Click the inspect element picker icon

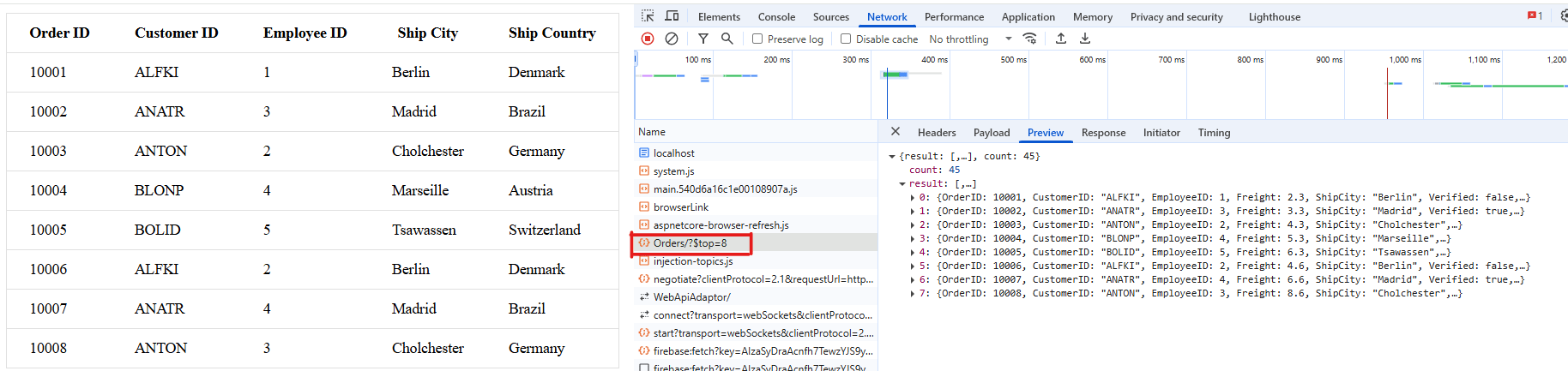[x=648, y=16]
